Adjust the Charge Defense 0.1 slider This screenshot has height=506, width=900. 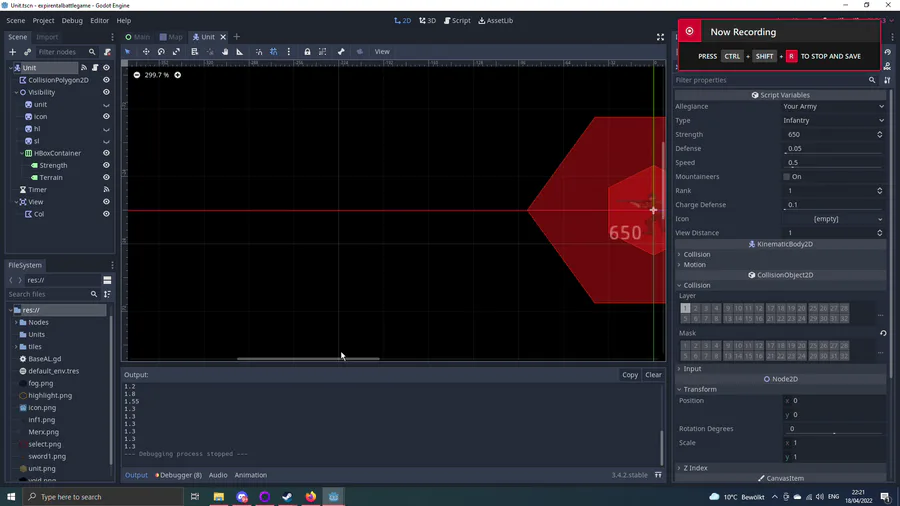[x=833, y=205]
